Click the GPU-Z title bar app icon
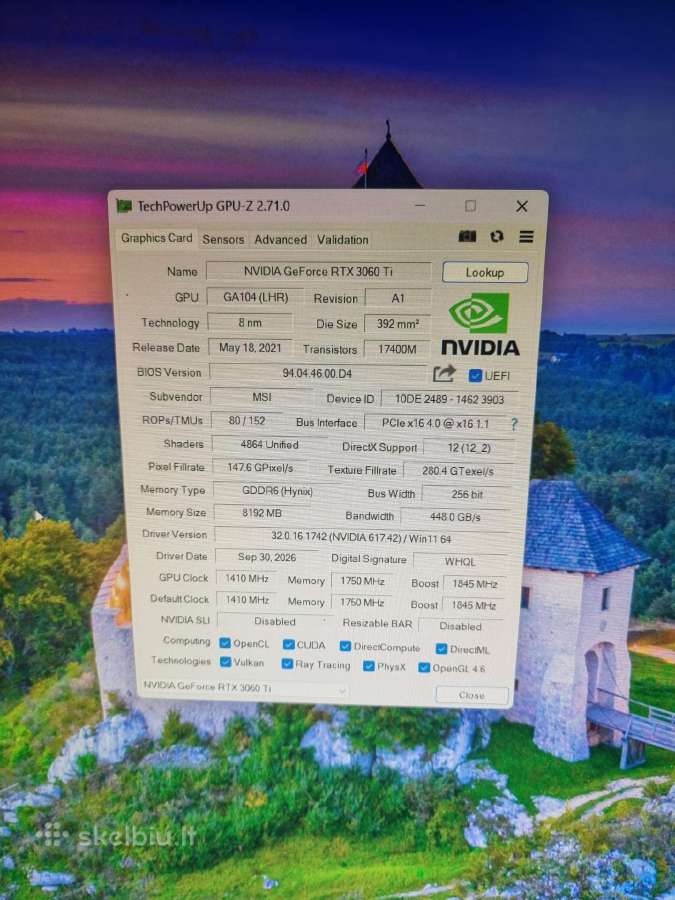The width and height of the screenshot is (675, 900). pos(124,205)
